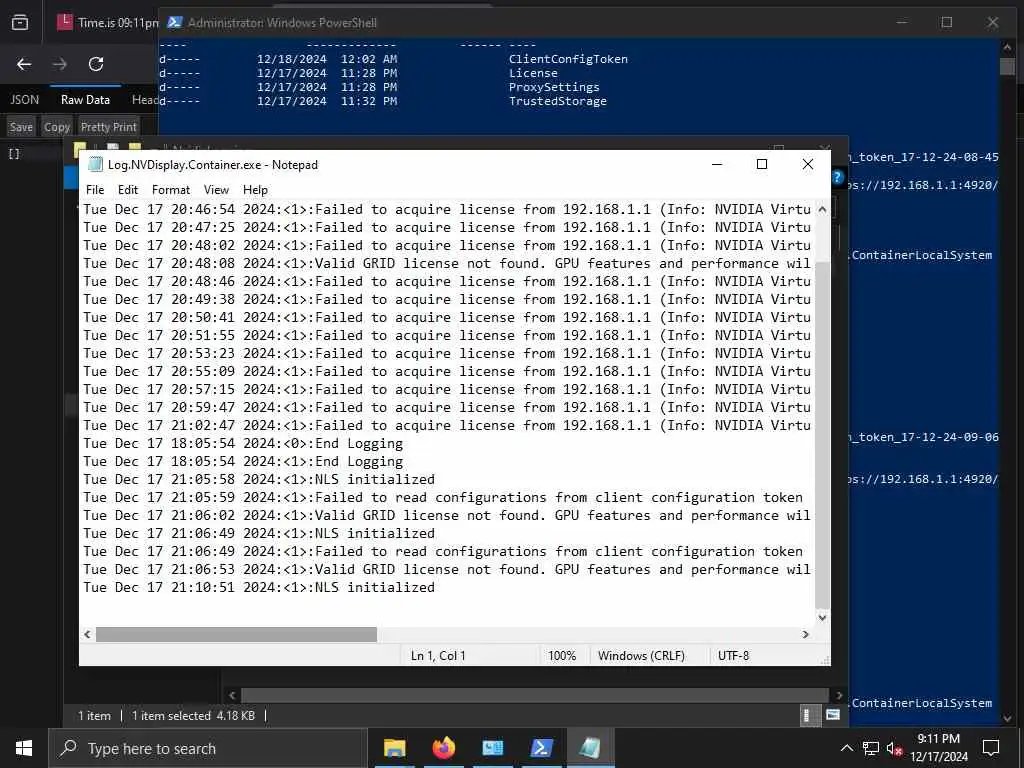
Task: Open PowerShell from the taskbar
Action: [541, 748]
